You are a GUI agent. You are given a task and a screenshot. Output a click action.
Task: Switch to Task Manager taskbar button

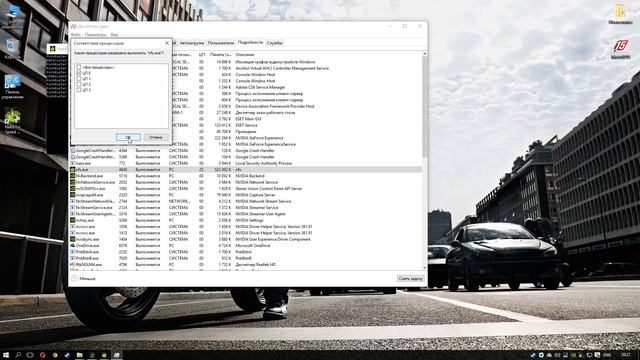pos(117,355)
